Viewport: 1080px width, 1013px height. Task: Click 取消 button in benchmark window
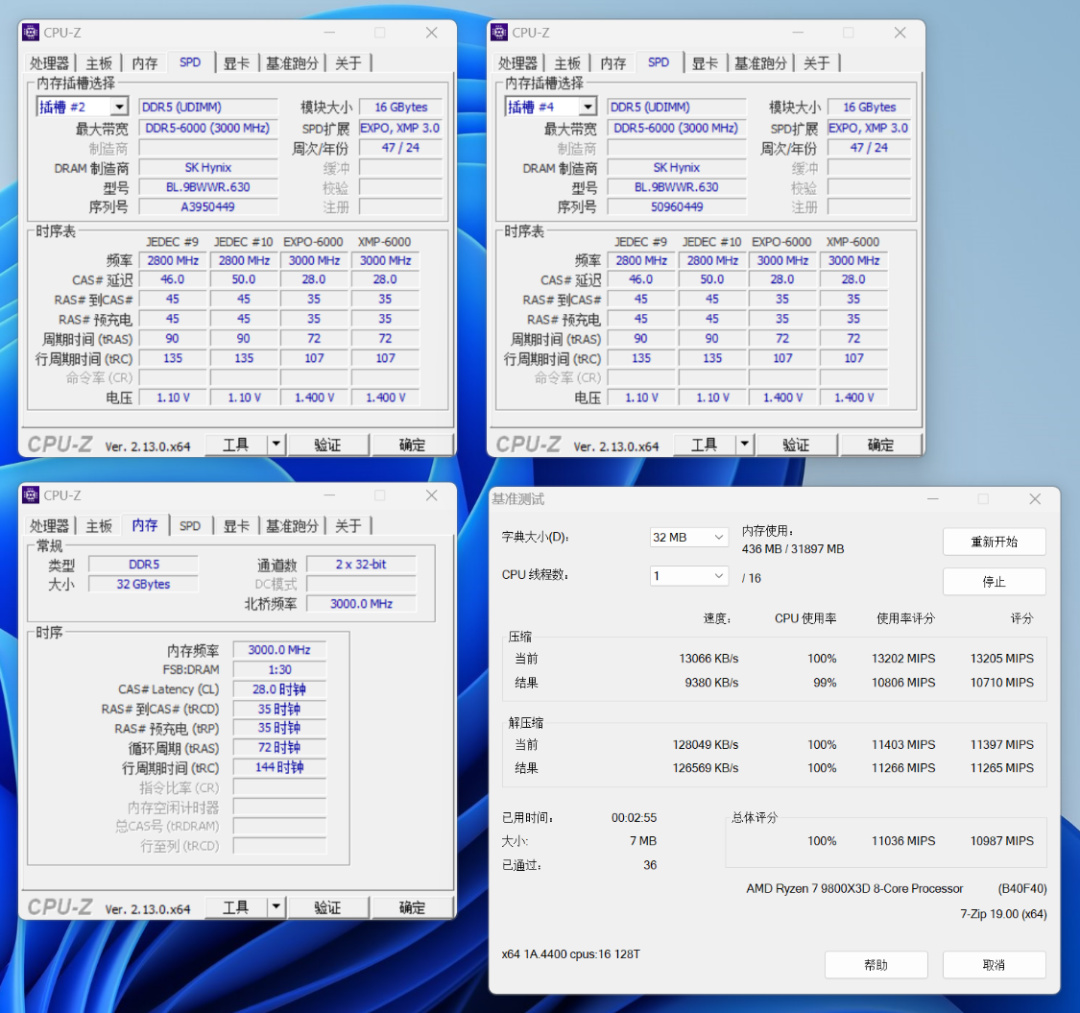[994, 965]
